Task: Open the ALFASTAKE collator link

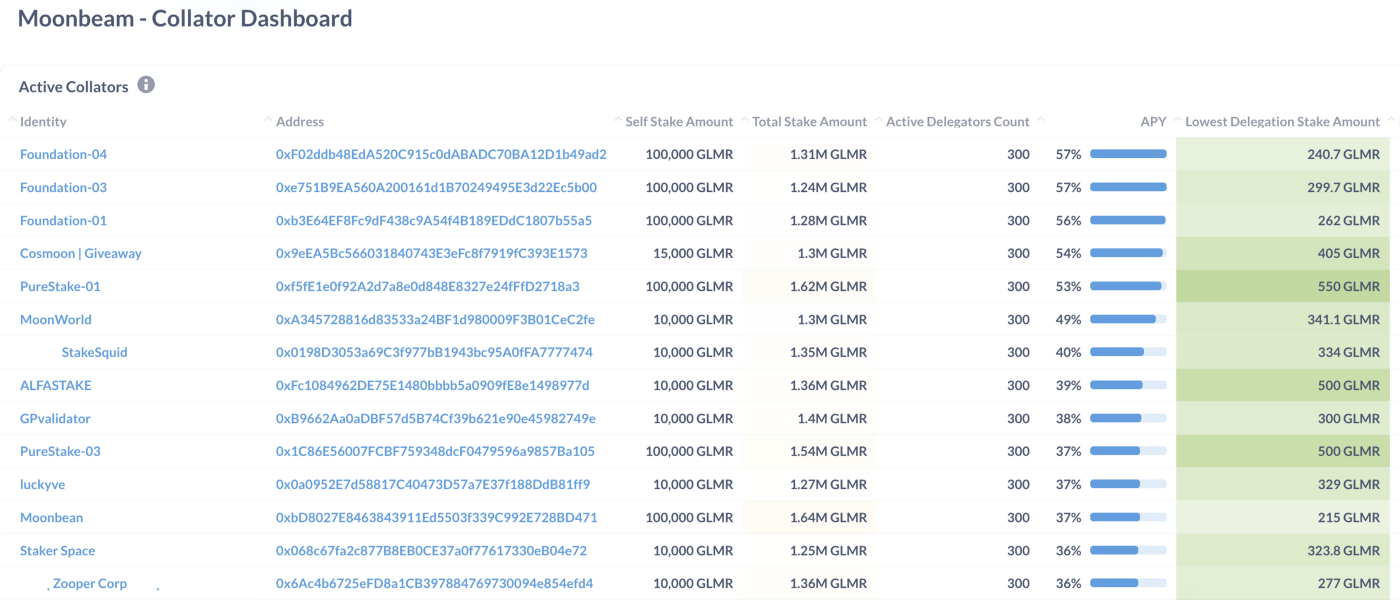Action: 56,385
